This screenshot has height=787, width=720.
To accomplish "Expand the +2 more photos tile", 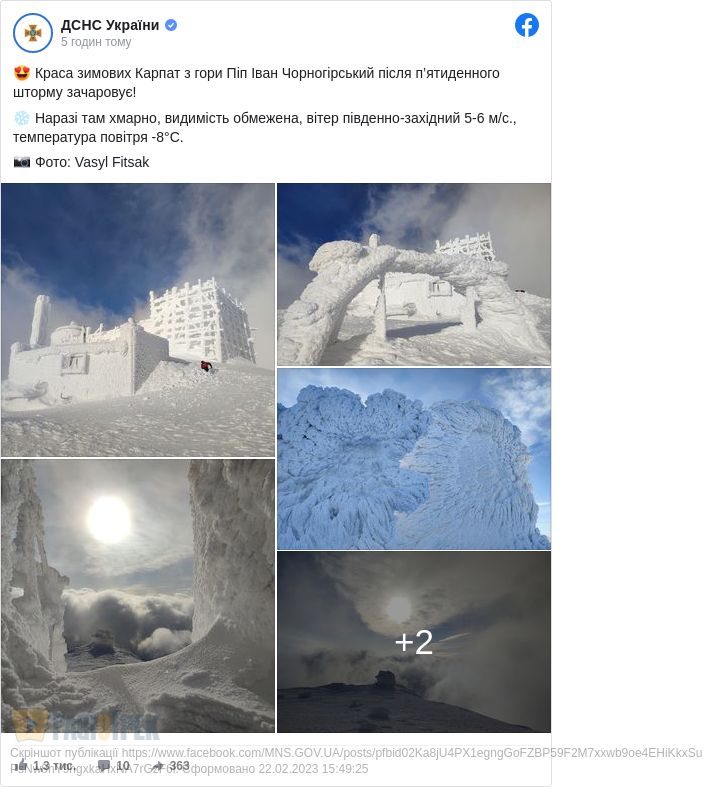I will point(414,642).
